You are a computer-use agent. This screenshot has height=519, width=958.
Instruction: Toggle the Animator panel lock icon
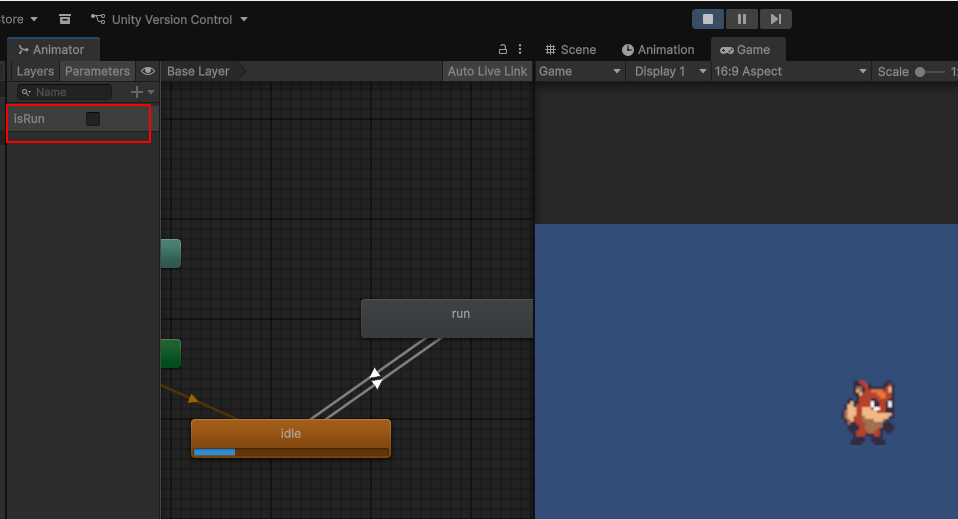[503, 49]
